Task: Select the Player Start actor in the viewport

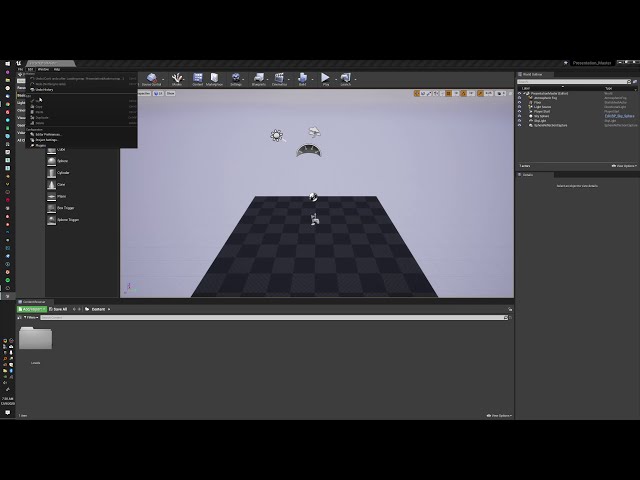Action: point(314,219)
